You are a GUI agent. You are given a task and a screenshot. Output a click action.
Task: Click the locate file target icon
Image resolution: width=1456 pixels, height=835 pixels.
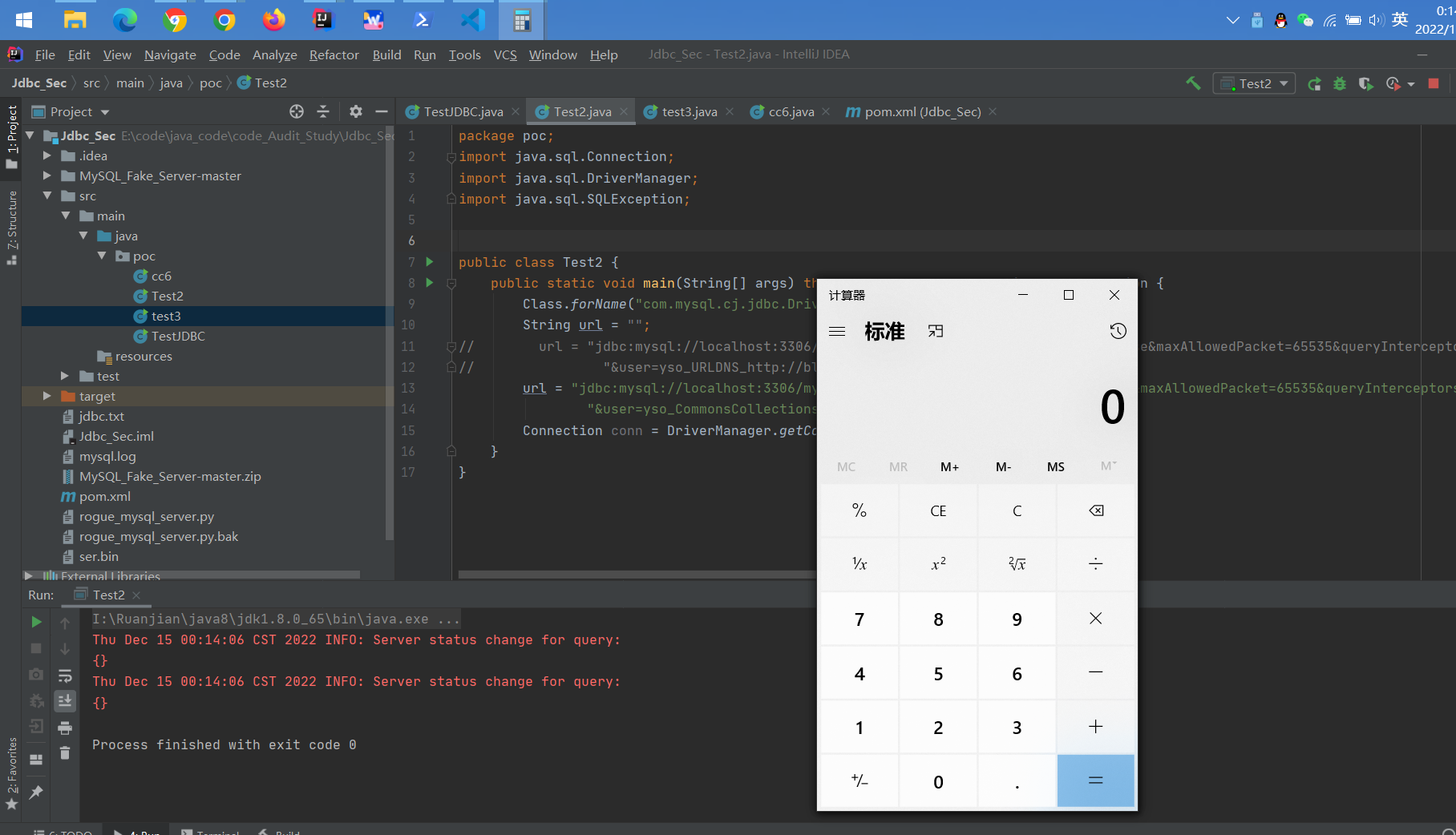click(x=297, y=111)
